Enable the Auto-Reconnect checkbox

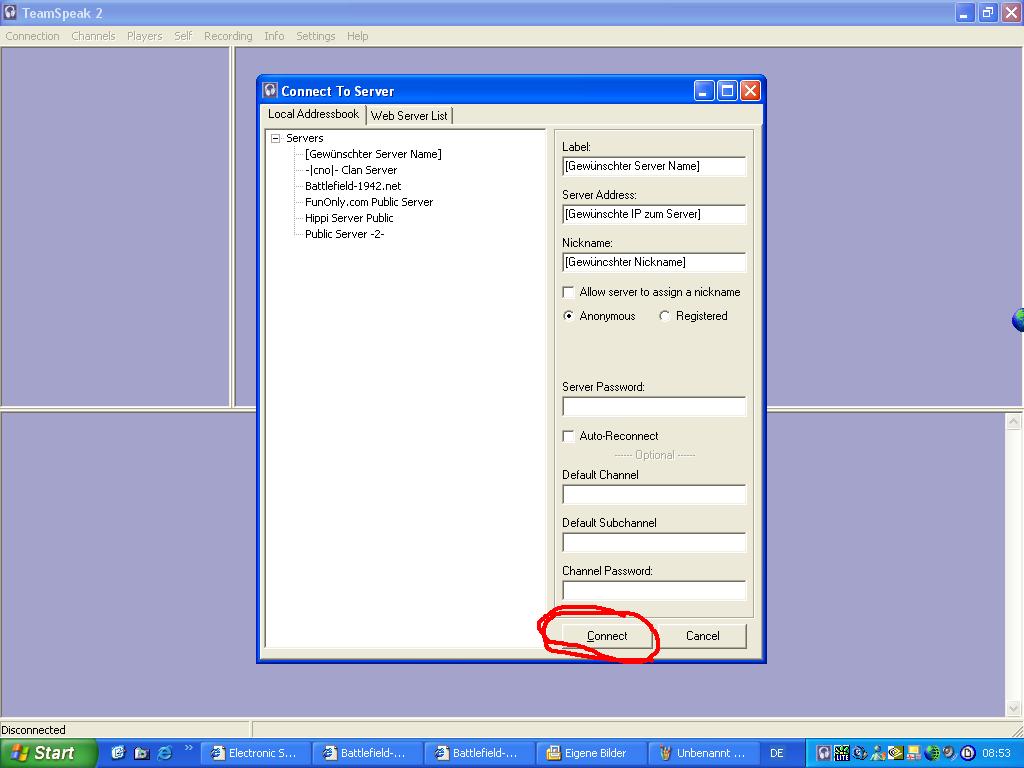tap(568, 436)
